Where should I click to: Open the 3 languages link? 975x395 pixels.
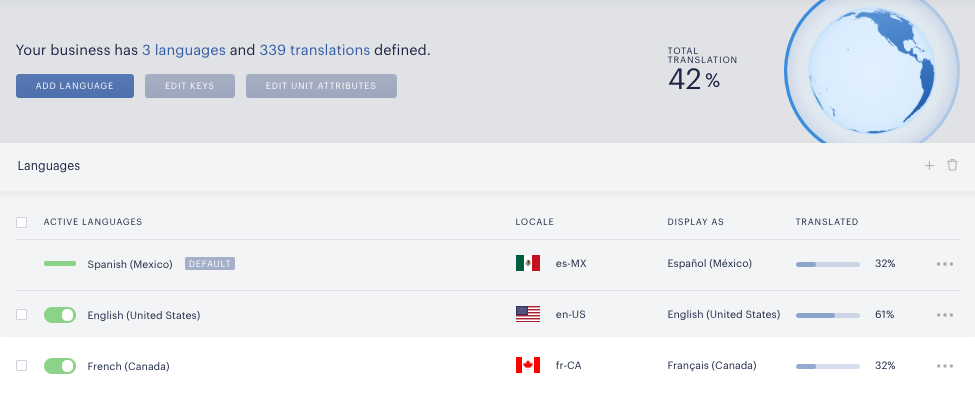click(x=183, y=50)
